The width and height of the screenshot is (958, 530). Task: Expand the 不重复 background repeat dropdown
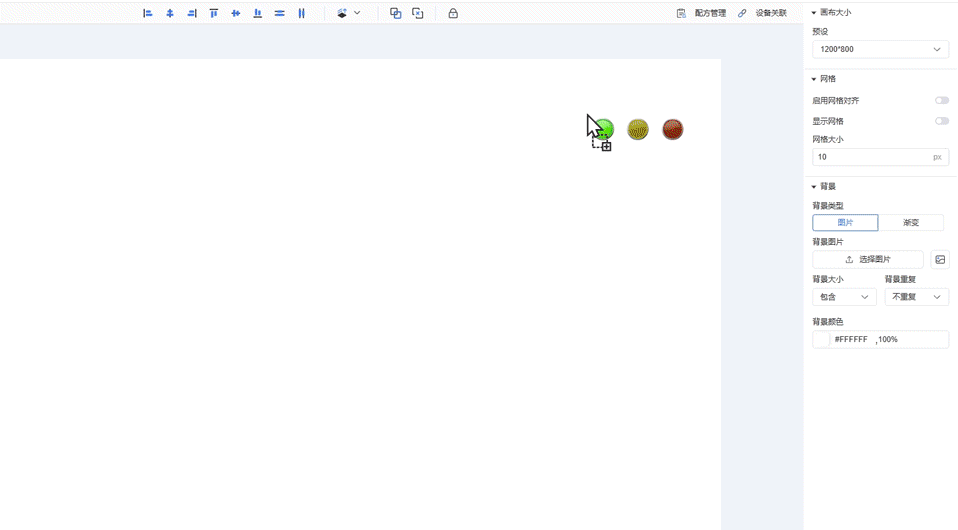tap(916, 297)
